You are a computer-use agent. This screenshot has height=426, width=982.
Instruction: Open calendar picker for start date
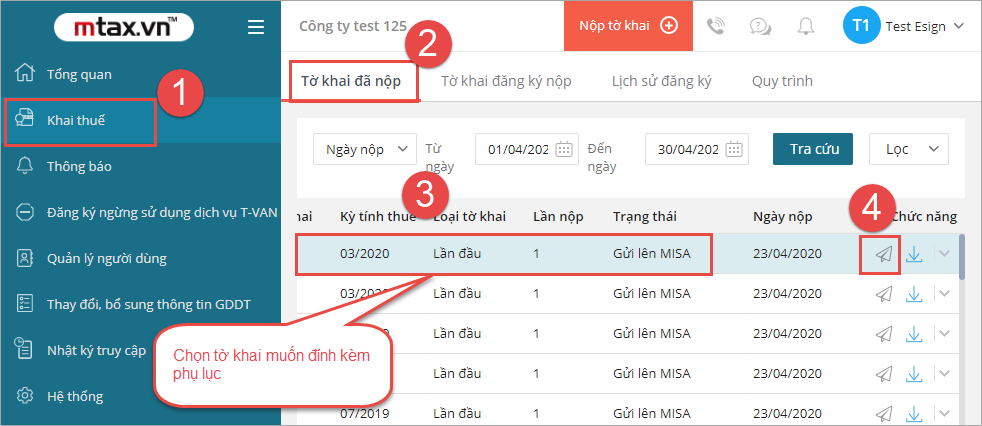[x=564, y=149]
